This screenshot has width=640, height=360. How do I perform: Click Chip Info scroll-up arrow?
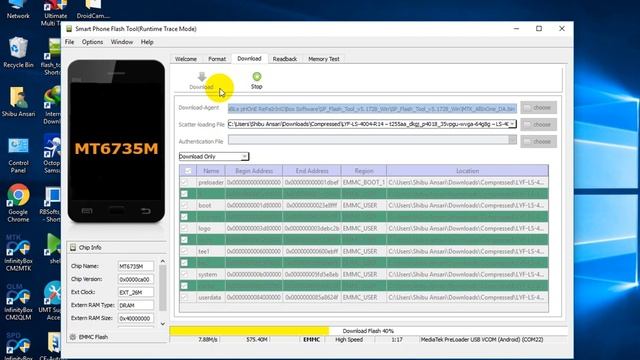pyautogui.click(x=162, y=261)
